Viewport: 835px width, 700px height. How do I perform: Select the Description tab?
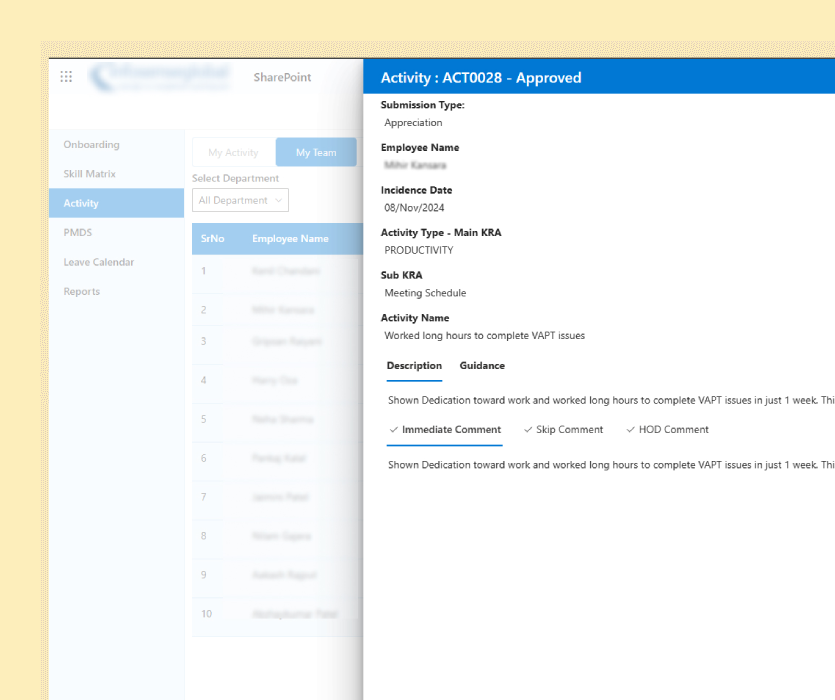pos(414,366)
